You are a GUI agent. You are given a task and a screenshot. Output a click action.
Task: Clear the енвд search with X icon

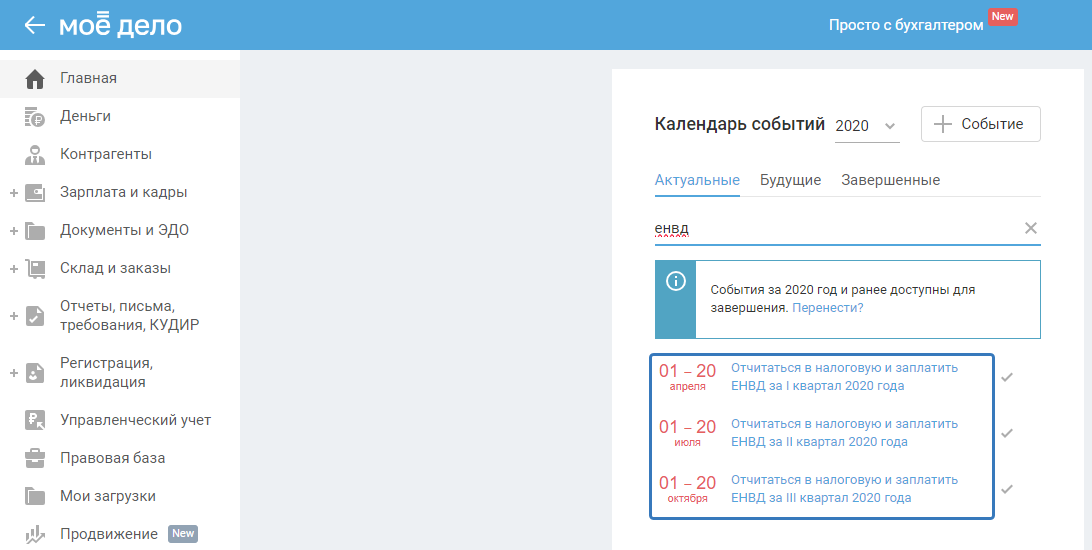tap(1031, 228)
